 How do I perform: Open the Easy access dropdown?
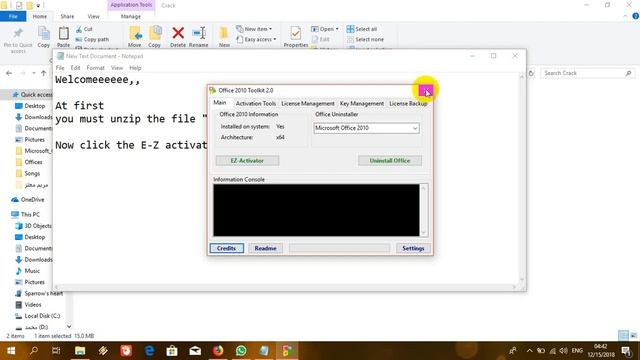[256, 39]
